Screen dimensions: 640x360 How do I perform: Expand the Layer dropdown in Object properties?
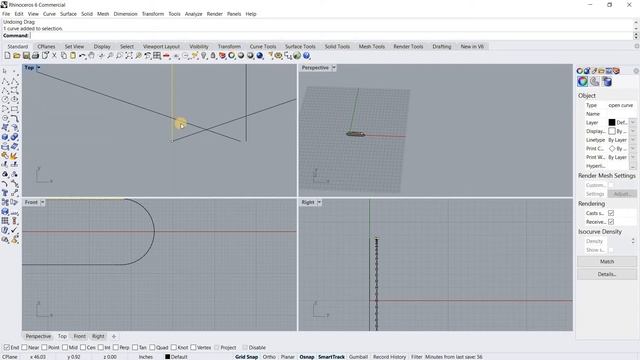pyautogui.click(x=633, y=122)
